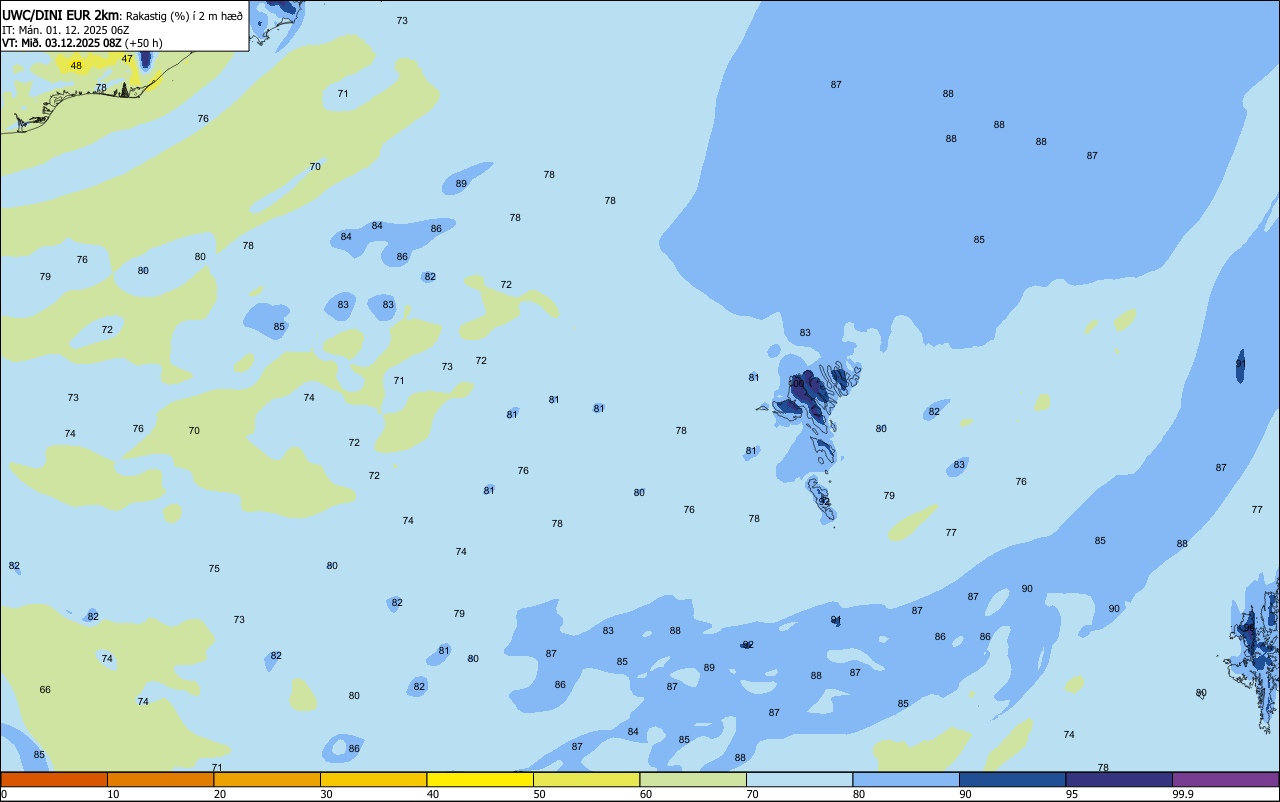Pick the purple legend swatch above 99.9
This screenshot has width=1280, height=802.
[x=1225, y=779]
